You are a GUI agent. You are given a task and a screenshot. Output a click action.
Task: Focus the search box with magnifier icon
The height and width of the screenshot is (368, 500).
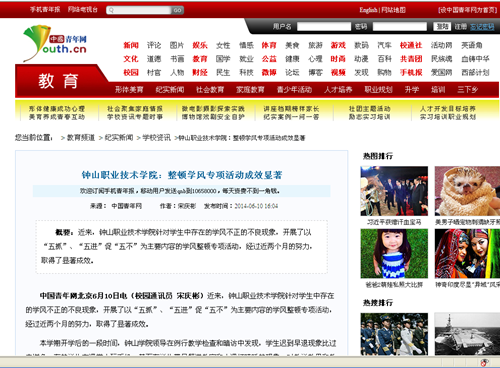click(139, 10)
